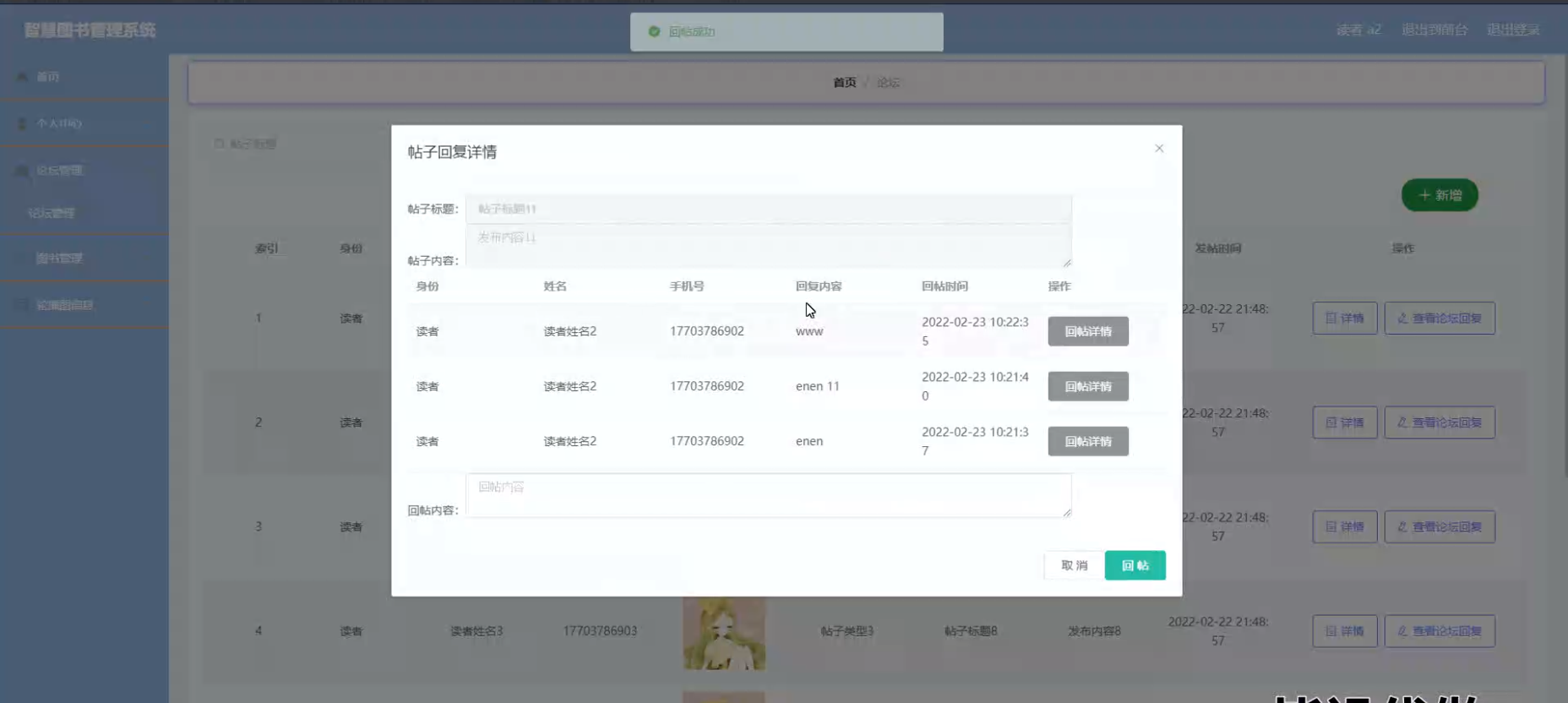Click the 新增 plus button
This screenshot has width=1568, height=703.
[x=1440, y=195]
